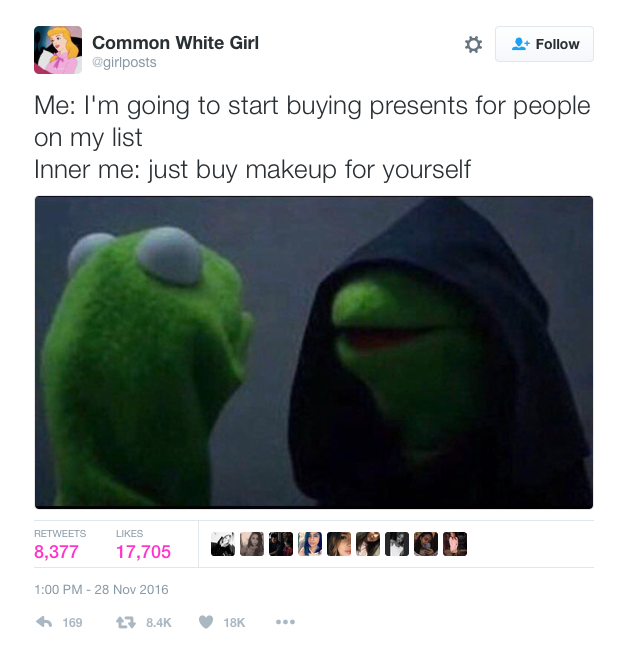Open the last liker avatar in row
Image resolution: width=629 pixels, height=657 pixels.
coord(455,544)
